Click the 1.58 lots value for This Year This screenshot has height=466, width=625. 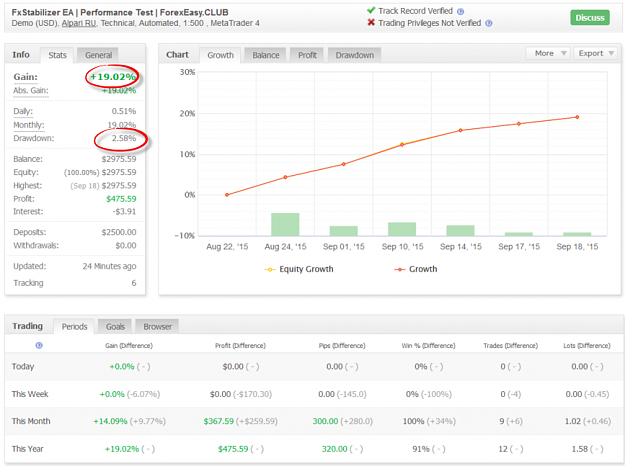click(x=580, y=449)
